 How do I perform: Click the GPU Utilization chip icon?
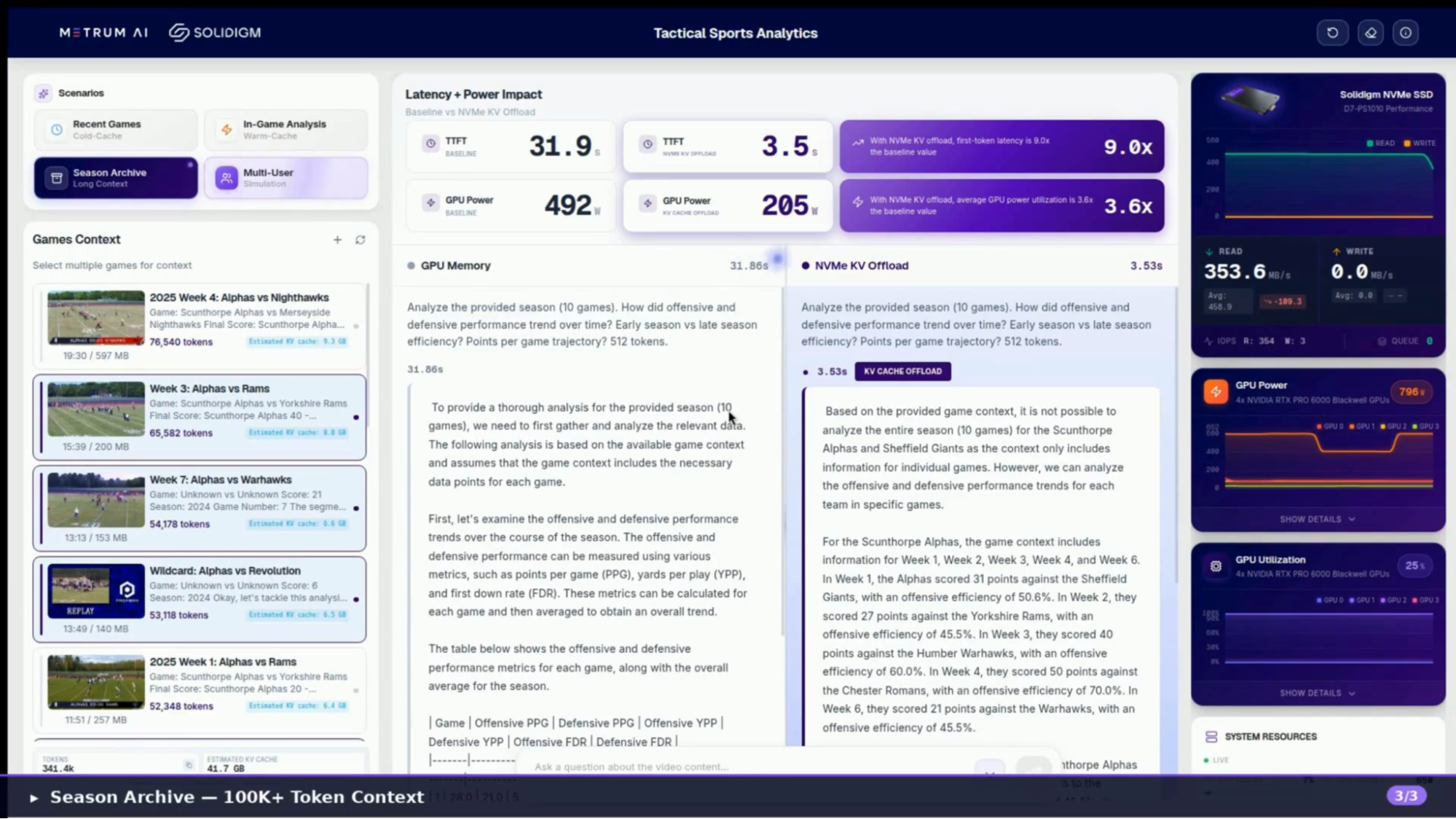tap(1216, 566)
